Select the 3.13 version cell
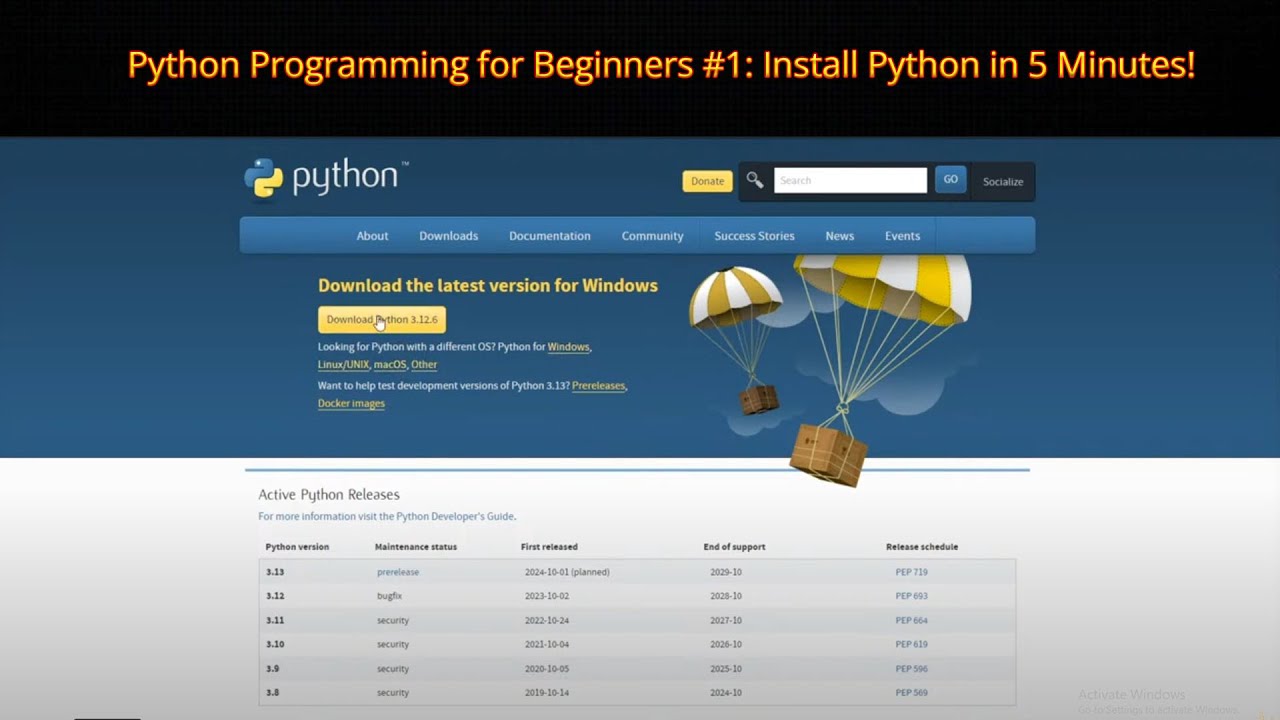Image resolution: width=1280 pixels, height=720 pixels. pyautogui.click(x=275, y=572)
